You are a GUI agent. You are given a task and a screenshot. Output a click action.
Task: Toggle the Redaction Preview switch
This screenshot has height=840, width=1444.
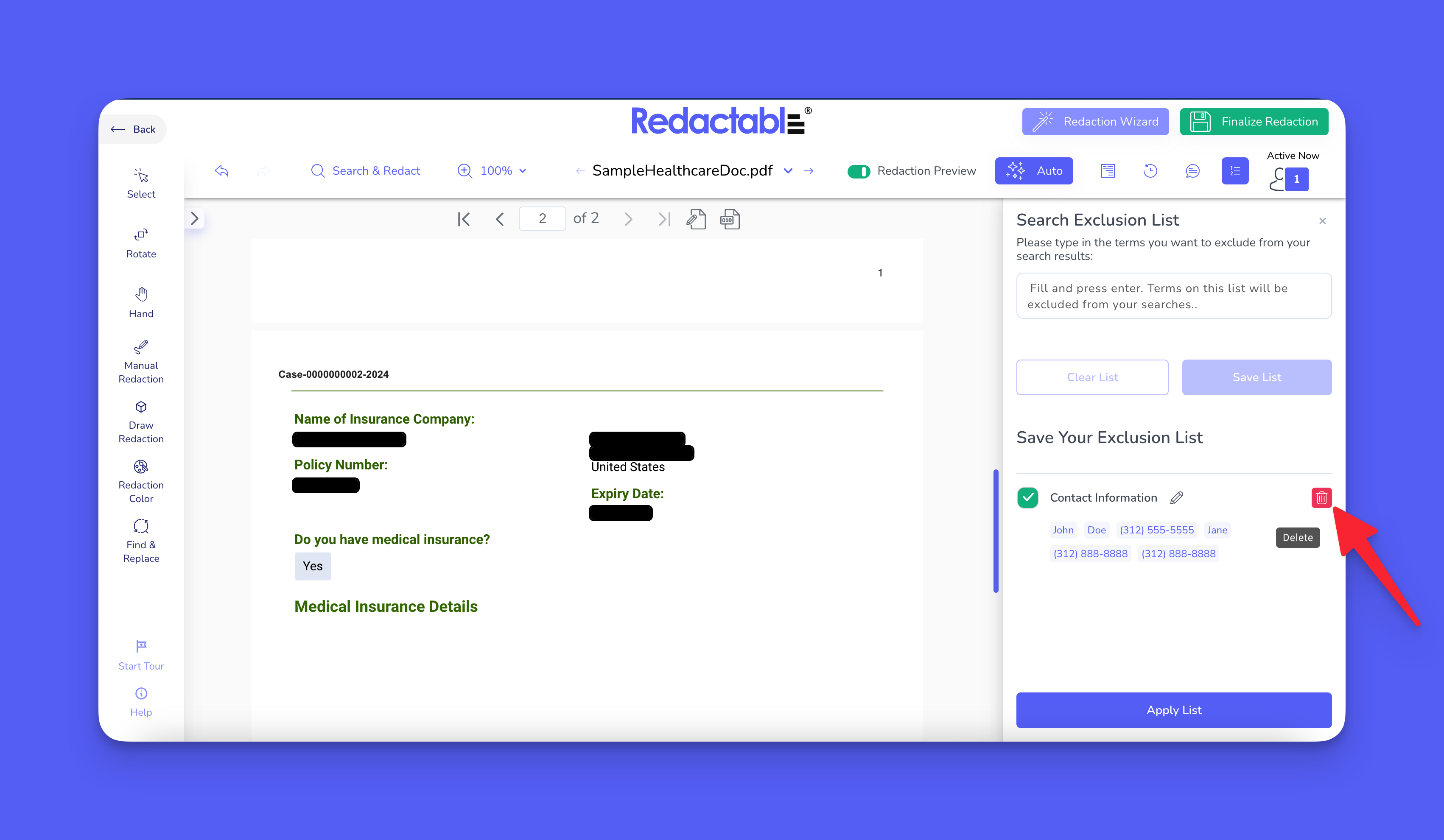click(858, 171)
